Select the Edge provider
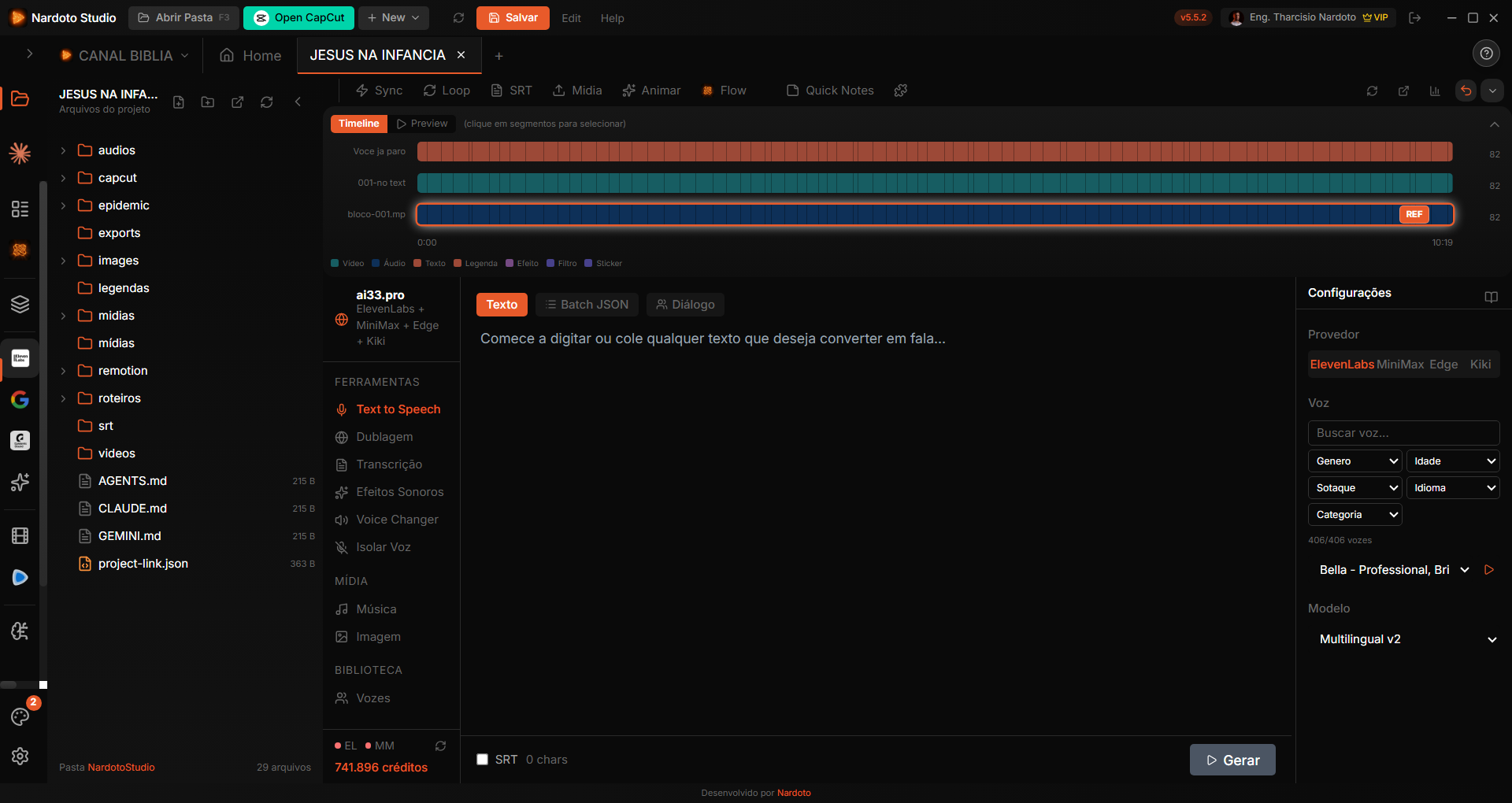Image resolution: width=1512 pixels, height=803 pixels. click(x=1443, y=364)
